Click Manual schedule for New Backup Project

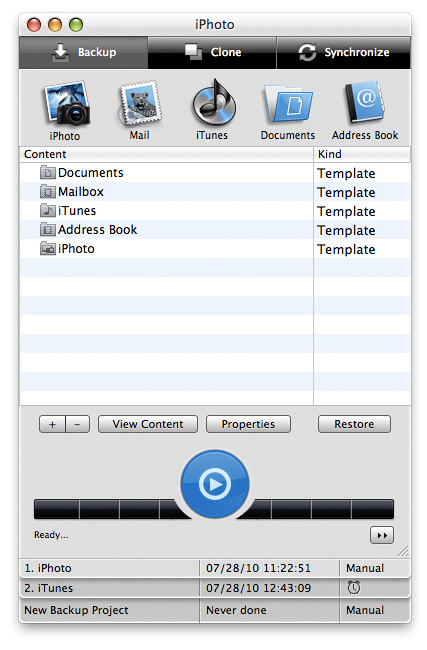(x=365, y=610)
